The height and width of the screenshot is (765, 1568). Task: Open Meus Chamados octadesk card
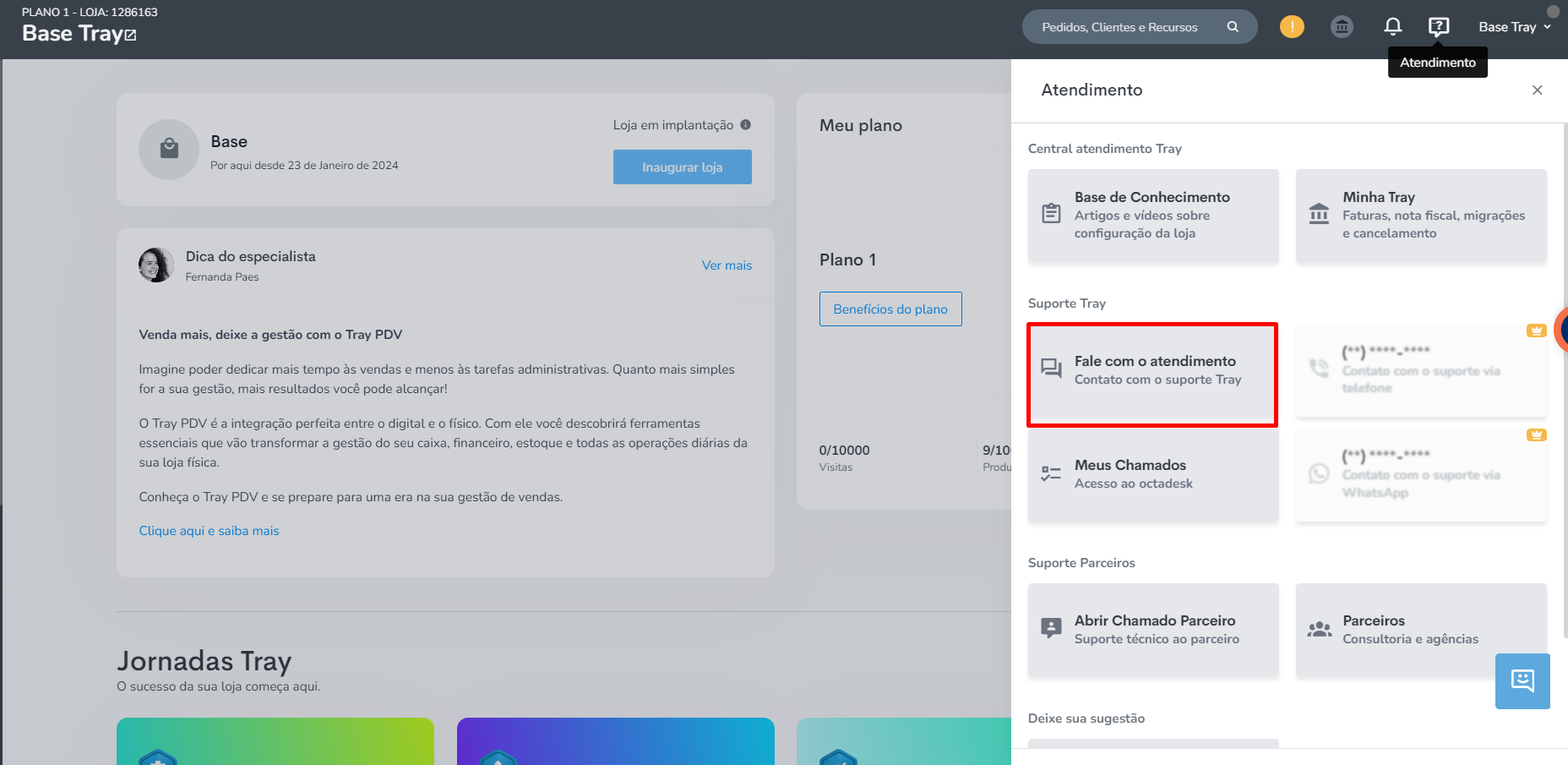click(1153, 474)
